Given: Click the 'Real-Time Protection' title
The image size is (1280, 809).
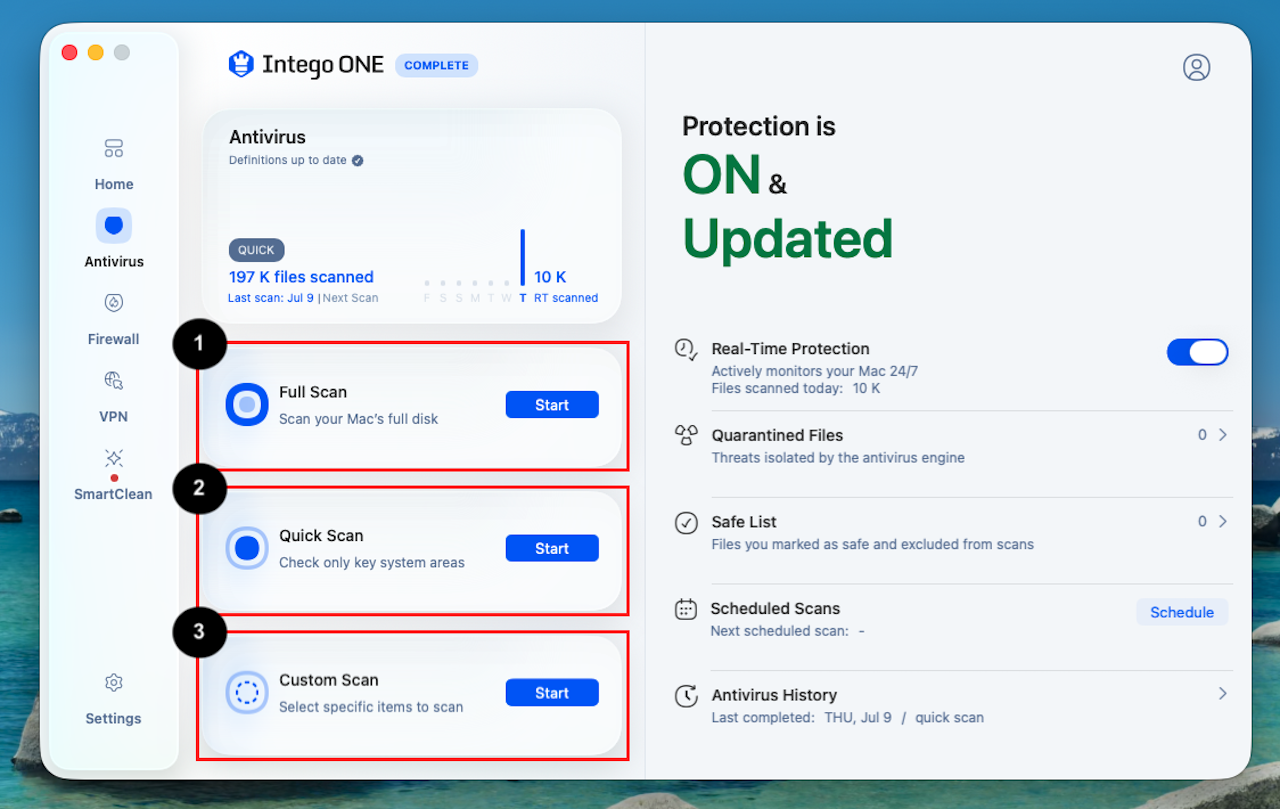Looking at the screenshot, I should click(790, 349).
